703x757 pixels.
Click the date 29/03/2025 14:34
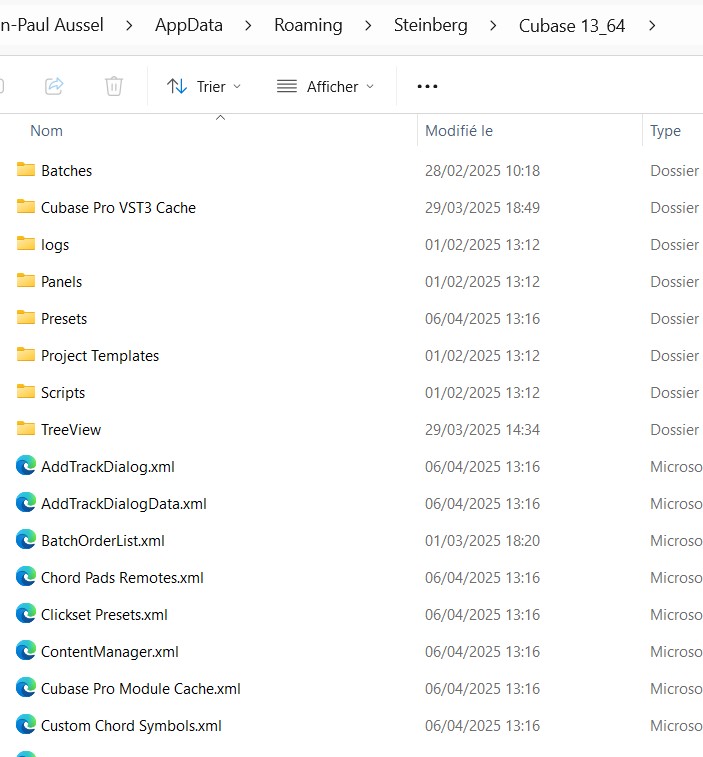(x=482, y=430)
